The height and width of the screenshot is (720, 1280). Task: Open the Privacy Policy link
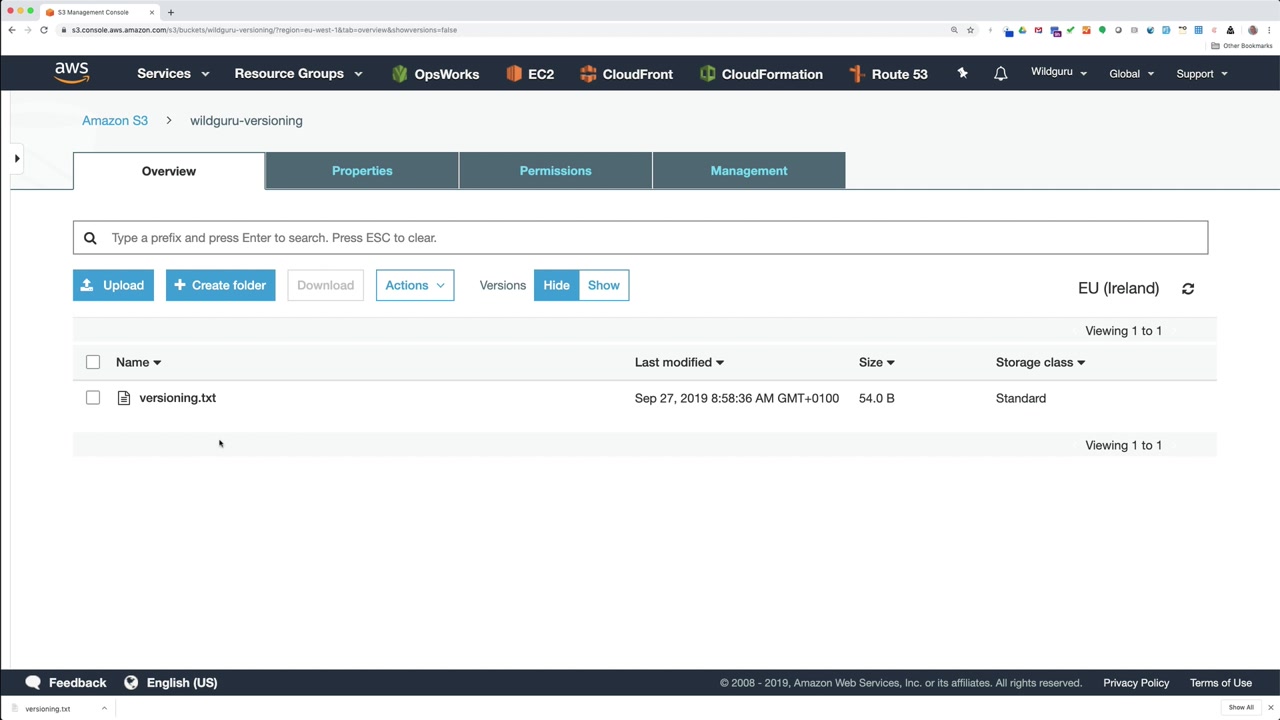[x=1136, y=683]
